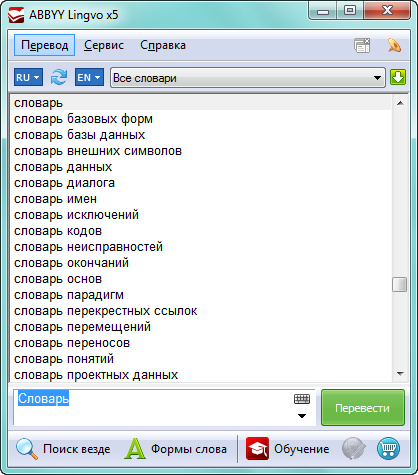
Task: Click the Обучение button label
Action: [x=301, y=449]
